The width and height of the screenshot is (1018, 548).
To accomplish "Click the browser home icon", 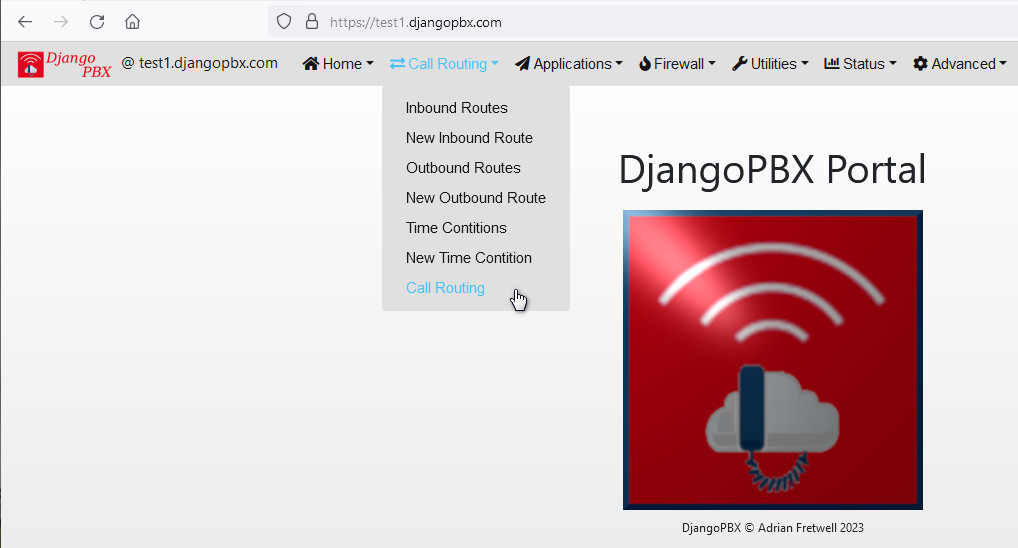I will [132, 21].
